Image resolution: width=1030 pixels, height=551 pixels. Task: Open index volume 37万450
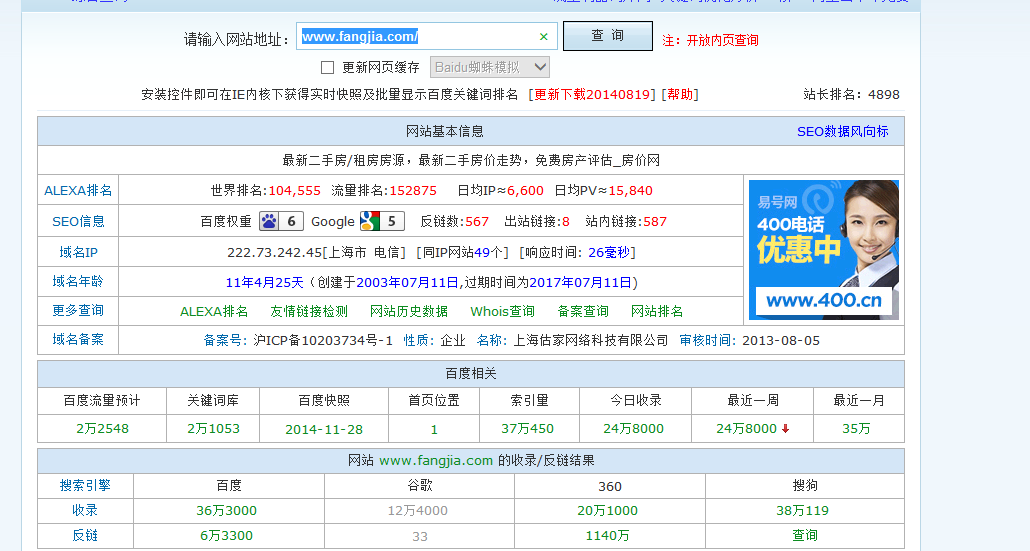click(x=527, y=429)
